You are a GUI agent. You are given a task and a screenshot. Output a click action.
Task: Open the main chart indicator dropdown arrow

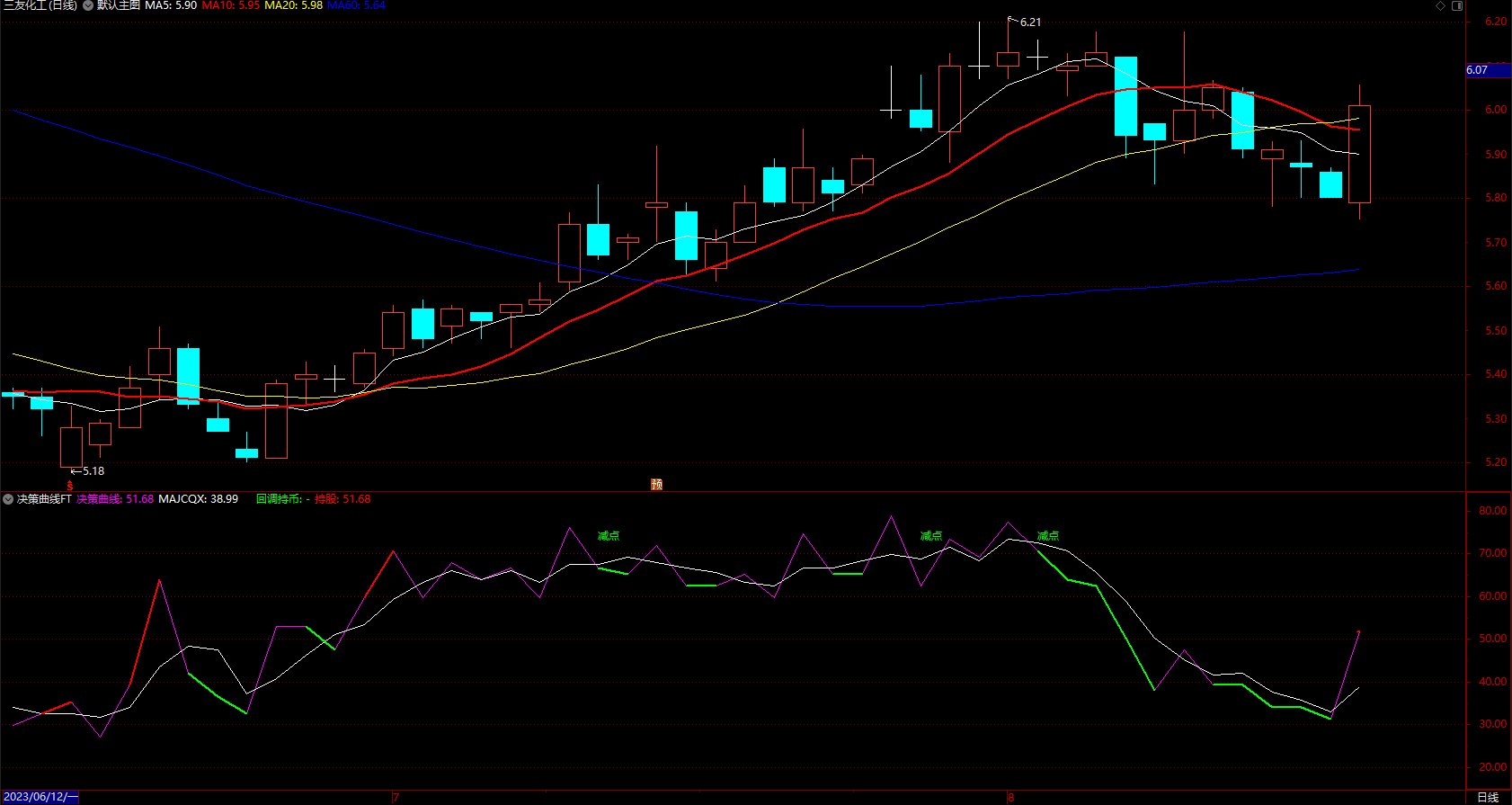tap(88, 5)
